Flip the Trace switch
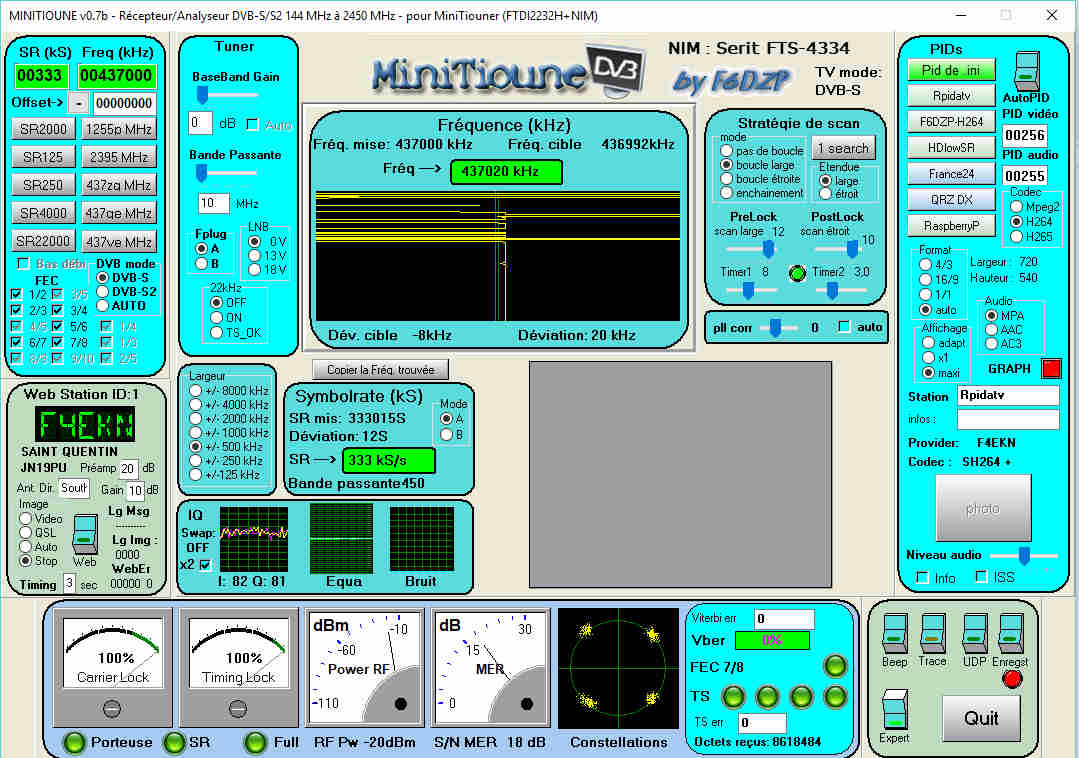1079x758 pixels. point(932,634)
